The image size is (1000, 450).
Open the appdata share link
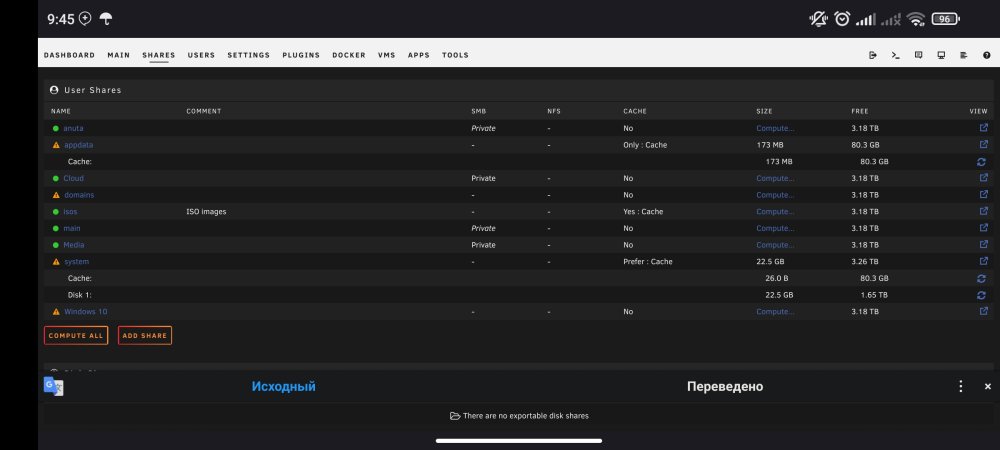(78, 145)
